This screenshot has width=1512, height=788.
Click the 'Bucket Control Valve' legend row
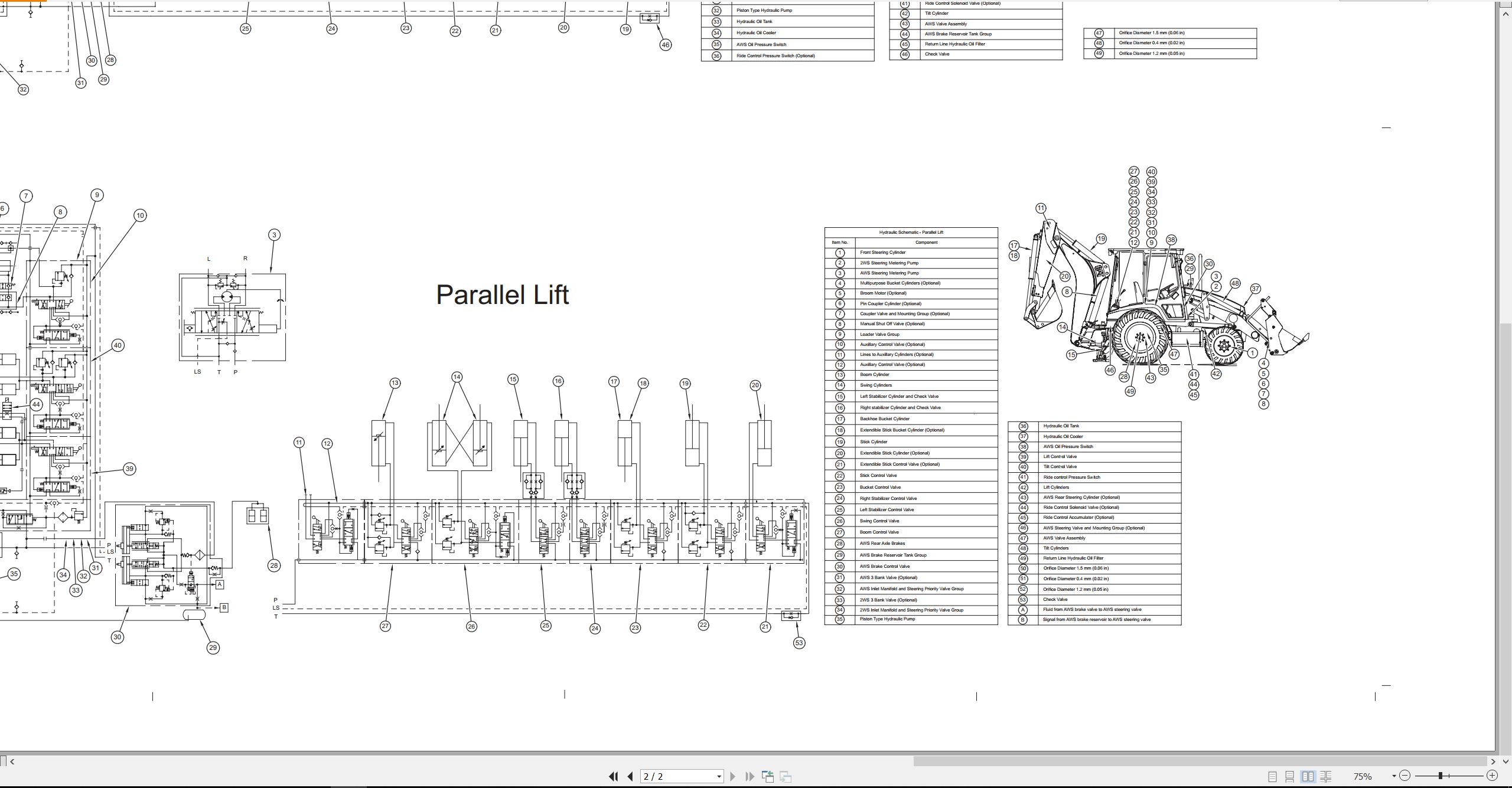pos(911,488)
